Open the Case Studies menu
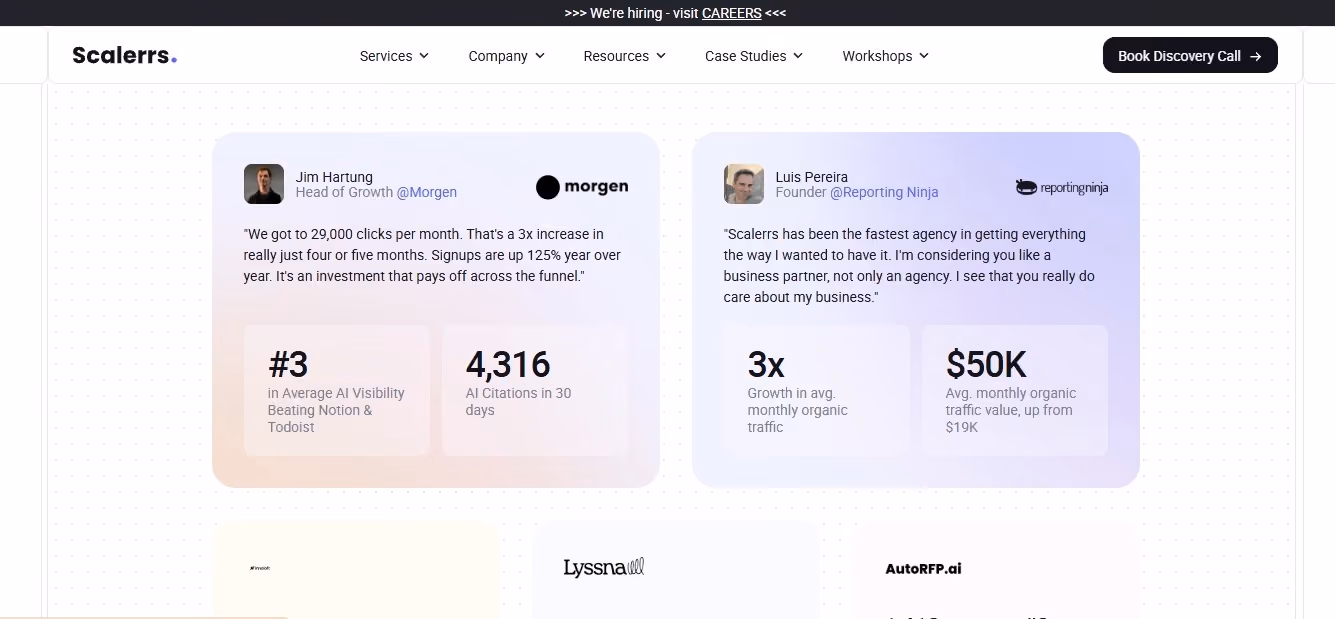1335x619 pixels. point(754,56)
